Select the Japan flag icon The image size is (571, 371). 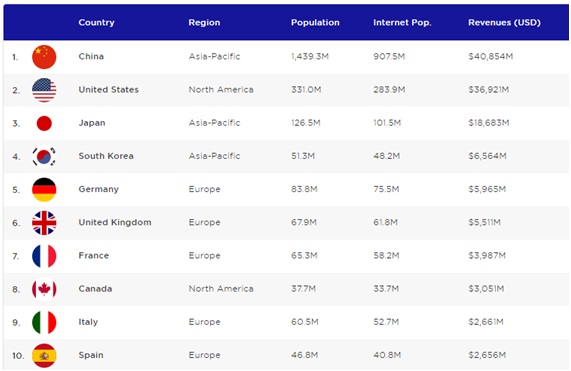(44, 123)
